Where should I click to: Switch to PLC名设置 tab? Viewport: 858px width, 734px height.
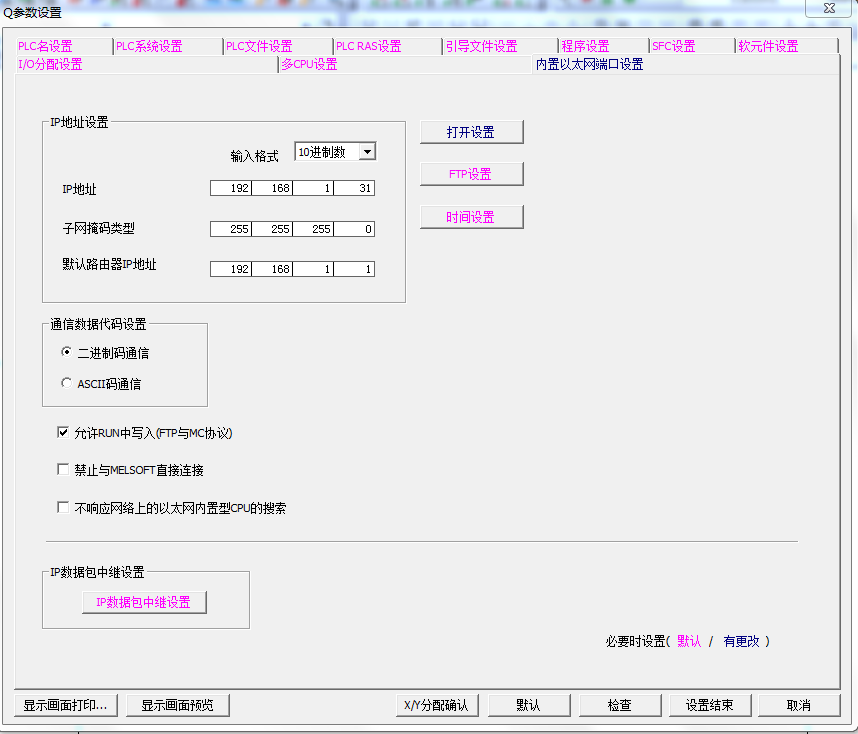[x=45, y=46]
